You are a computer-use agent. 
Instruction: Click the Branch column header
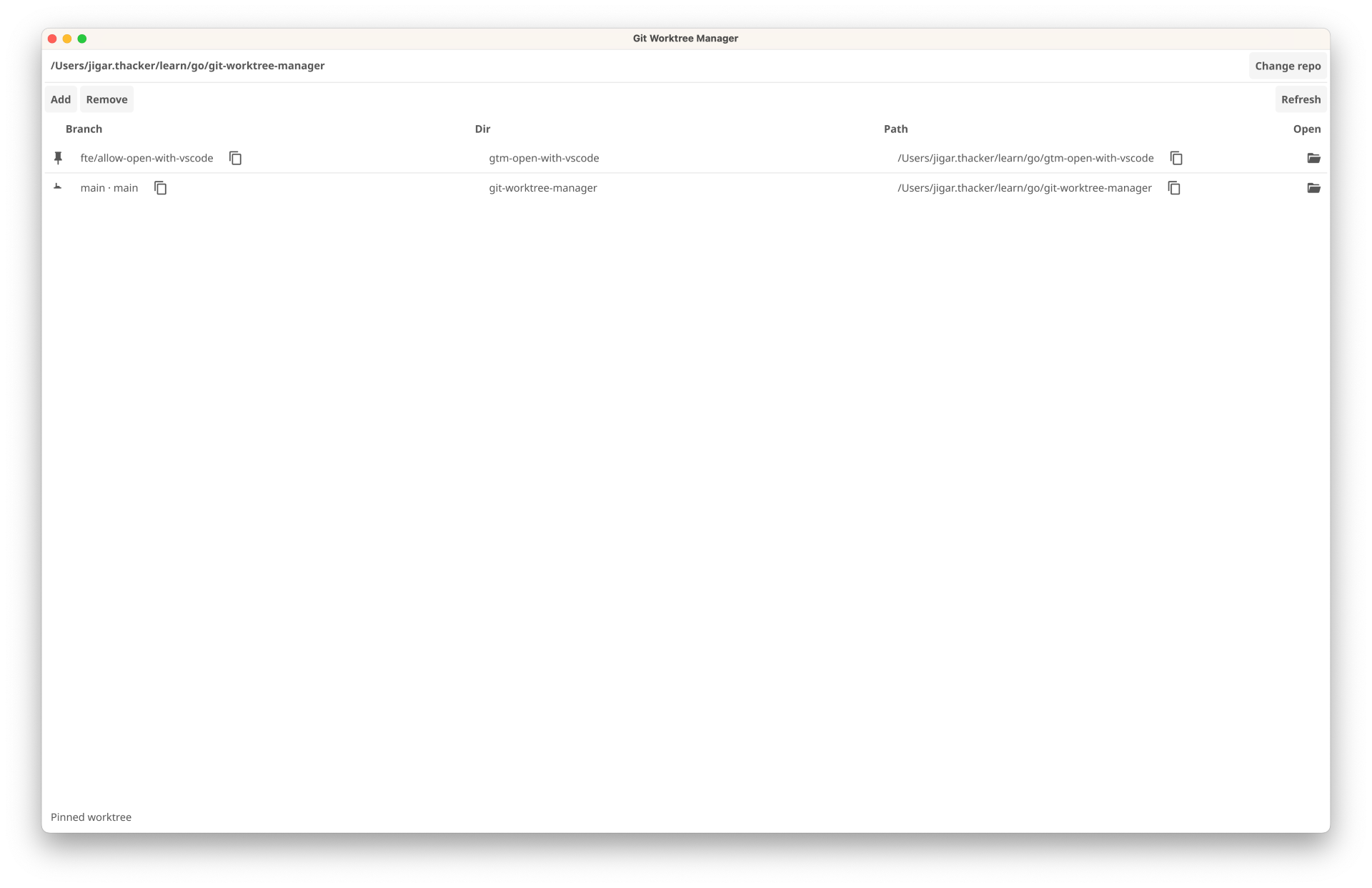84,129
